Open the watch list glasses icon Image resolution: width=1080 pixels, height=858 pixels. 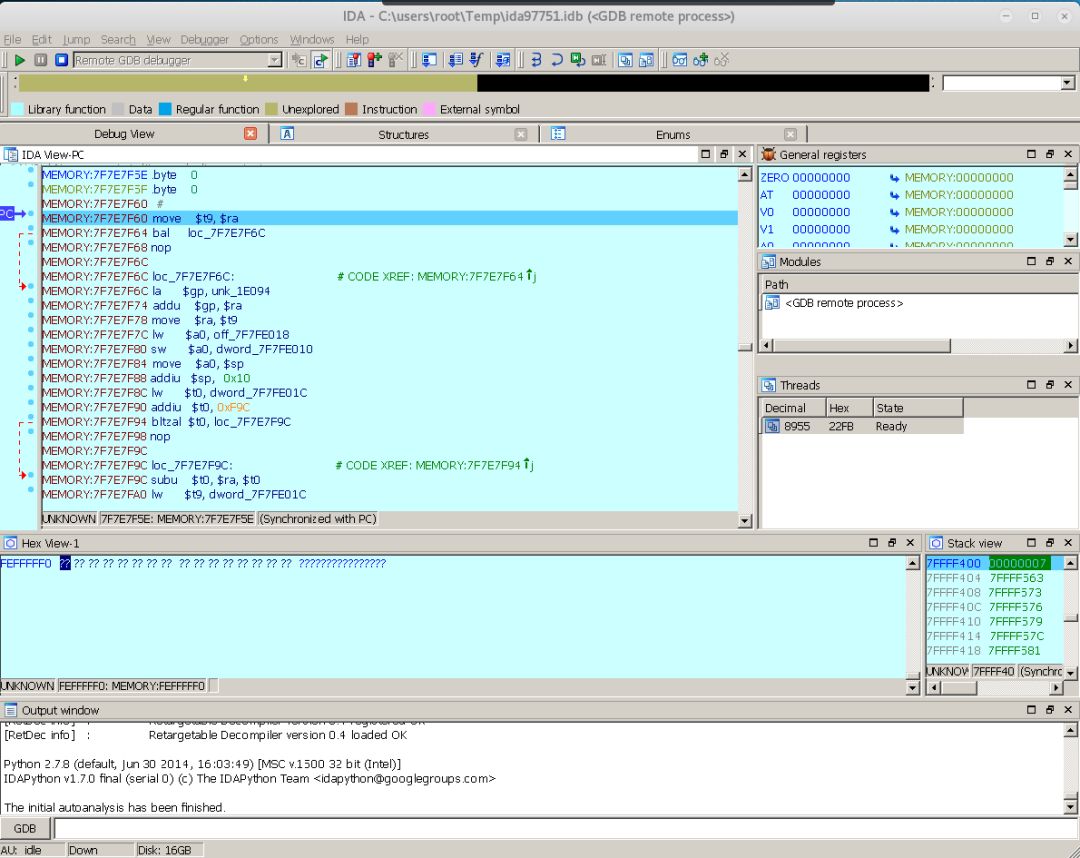[680, 60]
